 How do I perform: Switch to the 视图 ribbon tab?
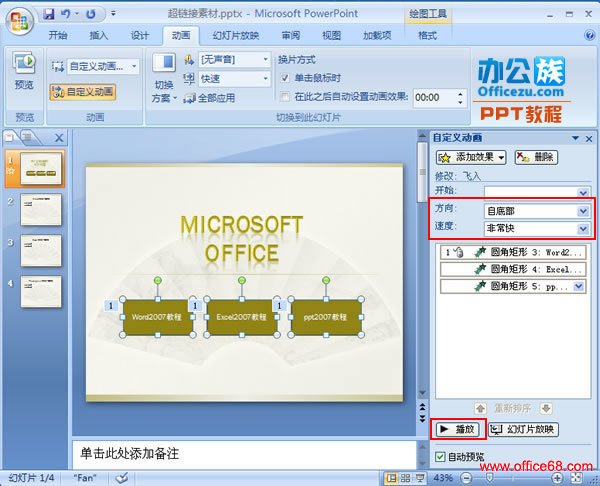pyautogui.click(x=331, y=36)
